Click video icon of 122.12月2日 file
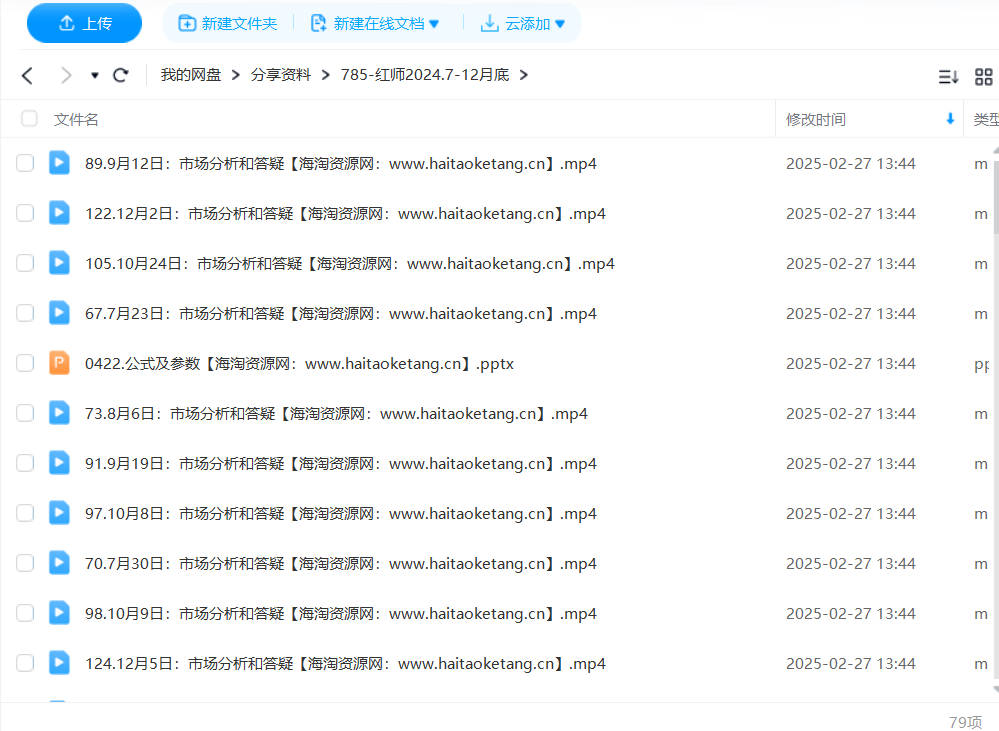 coord(59,213)
